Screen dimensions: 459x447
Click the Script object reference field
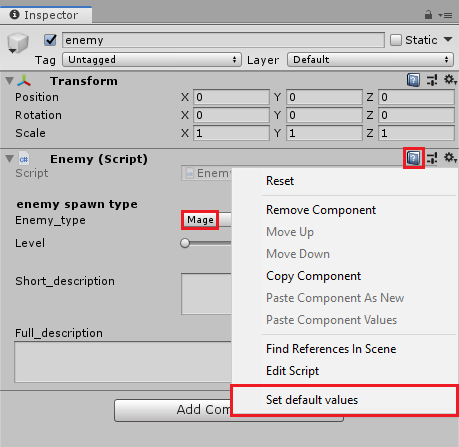point(206,173)
